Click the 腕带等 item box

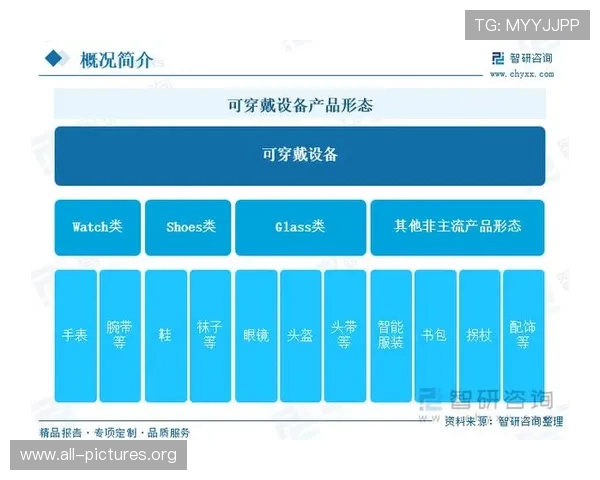tap(120, 336)
